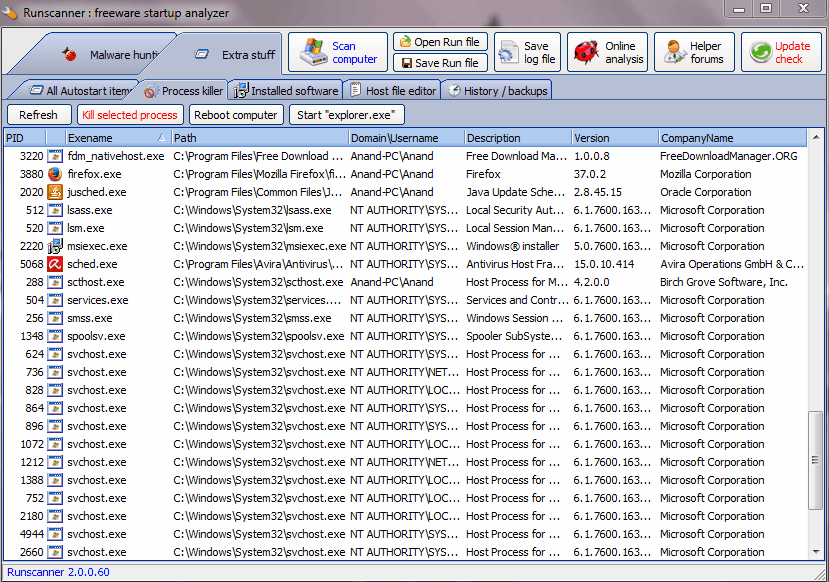This screenshot has width=829, height=582.
Task: Switch to the Host file editor tab
Action: 393,91
